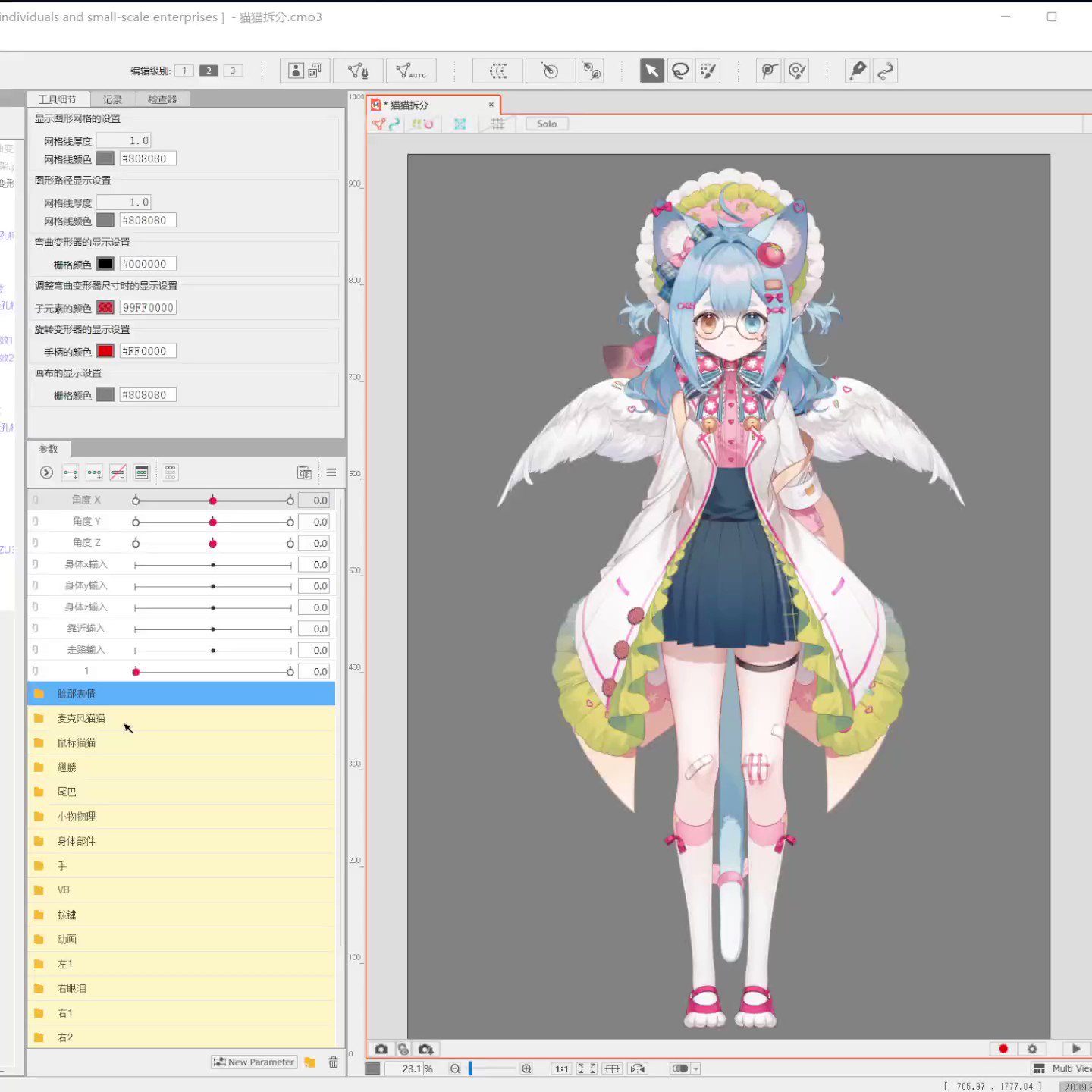
Task: Select the Art path pen tool
Action: (x=857, y=71)
